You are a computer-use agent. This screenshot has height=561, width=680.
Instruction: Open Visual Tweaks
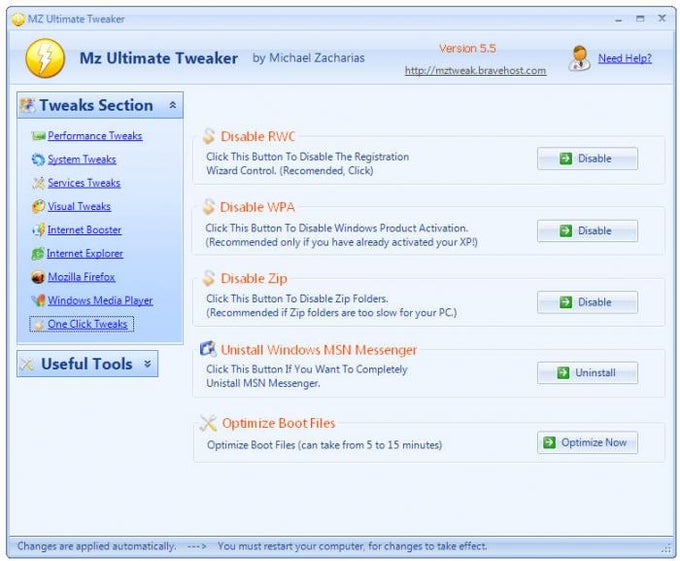click(79, 206)
